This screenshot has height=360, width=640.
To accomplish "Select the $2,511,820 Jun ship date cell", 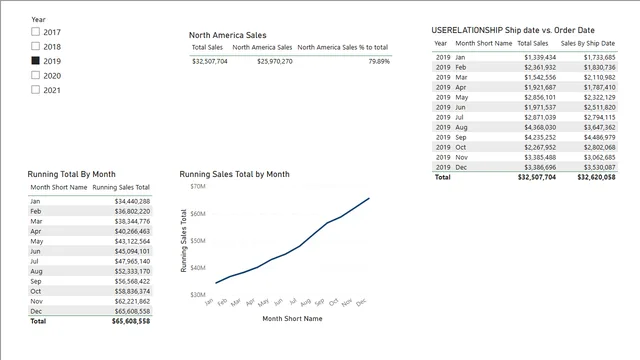I will tap(599, 107).
